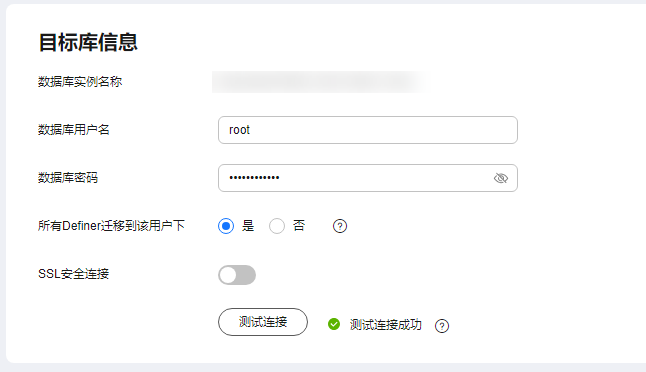Click the 数据库密码 label
The height and width of the screenshot is (372, 646).
coord(68,178)
